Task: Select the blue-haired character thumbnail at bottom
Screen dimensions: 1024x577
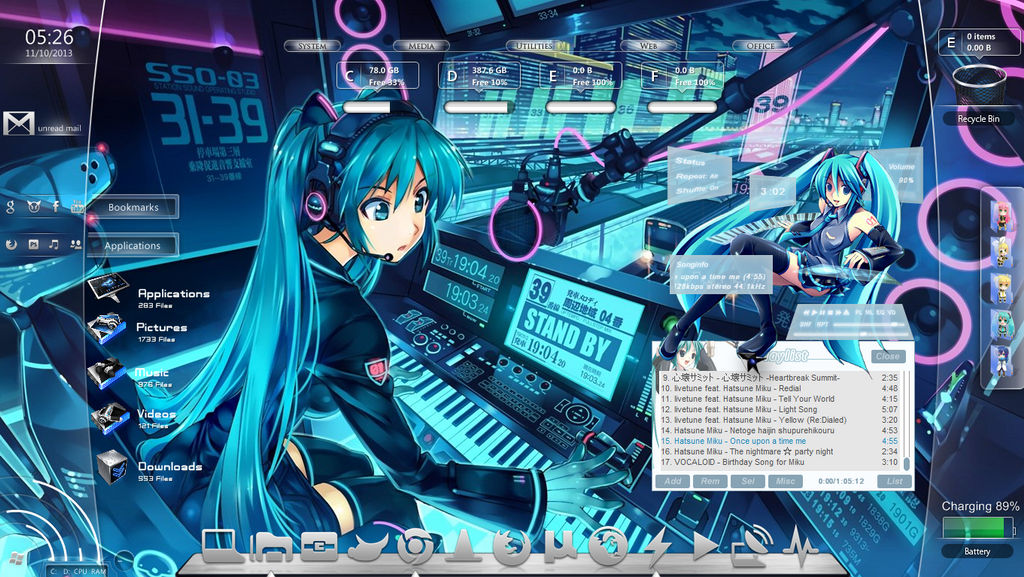Action: [1000, 362]
